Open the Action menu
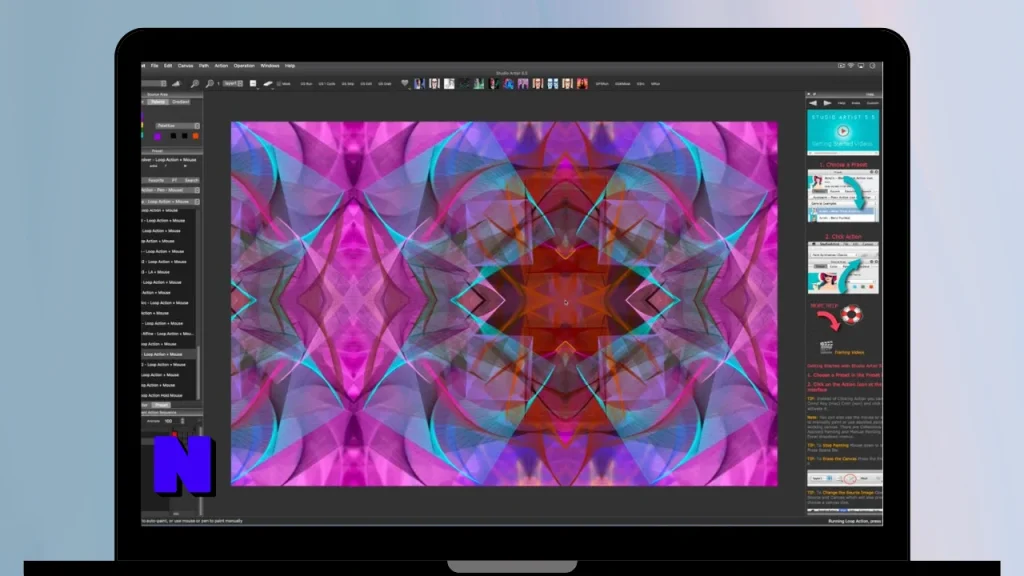 [221, 66]
